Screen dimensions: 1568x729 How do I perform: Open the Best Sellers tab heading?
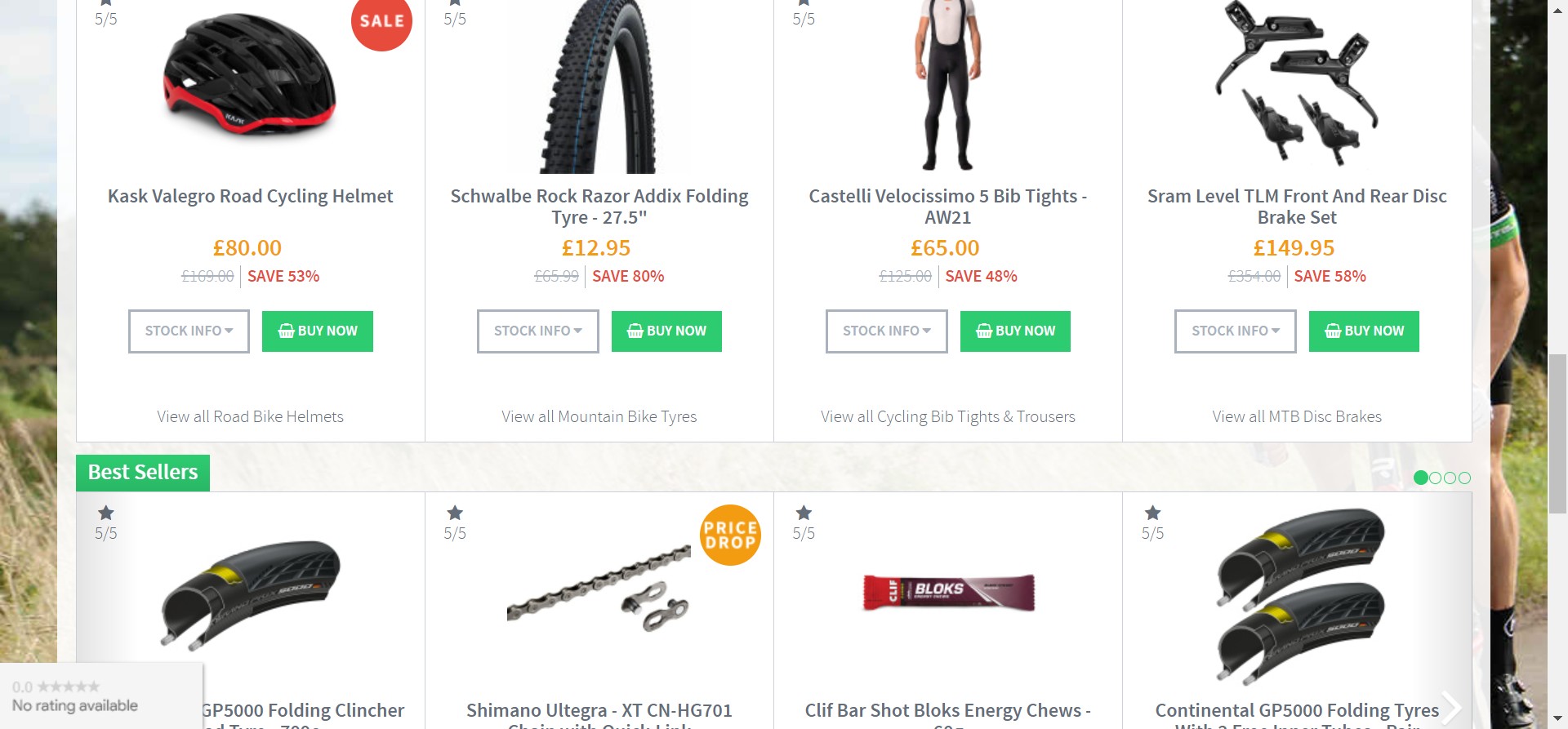pyautogui.click(x=143, y=473)
